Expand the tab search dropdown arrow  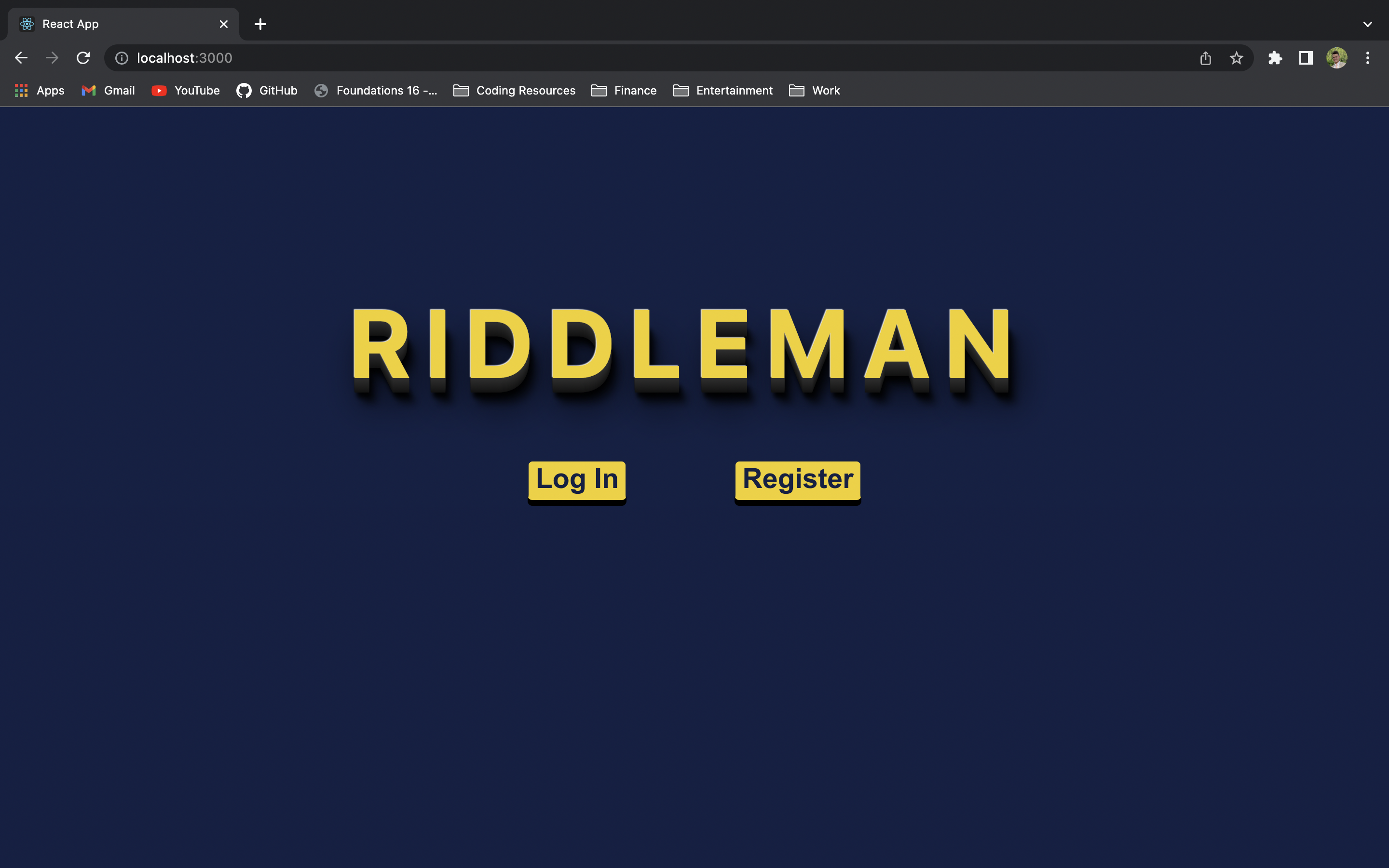pos(1368,24)
